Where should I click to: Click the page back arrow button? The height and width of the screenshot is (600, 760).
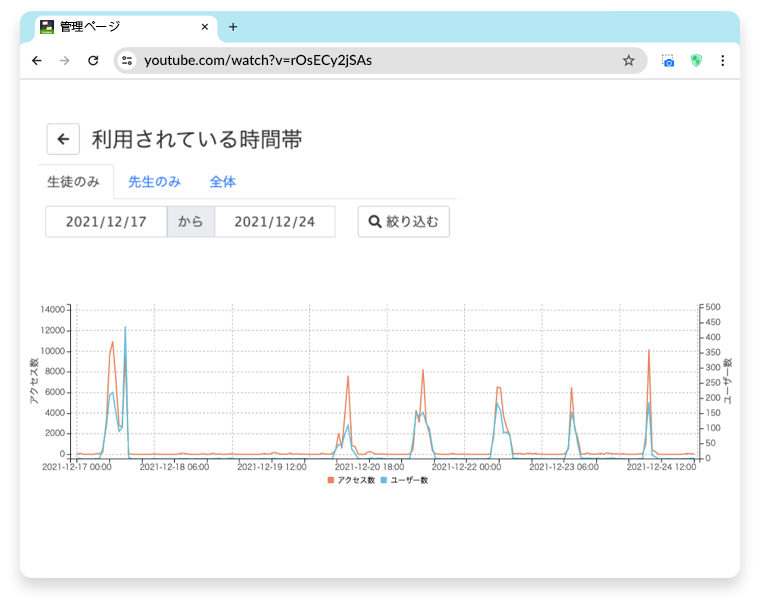coord(63,140)
